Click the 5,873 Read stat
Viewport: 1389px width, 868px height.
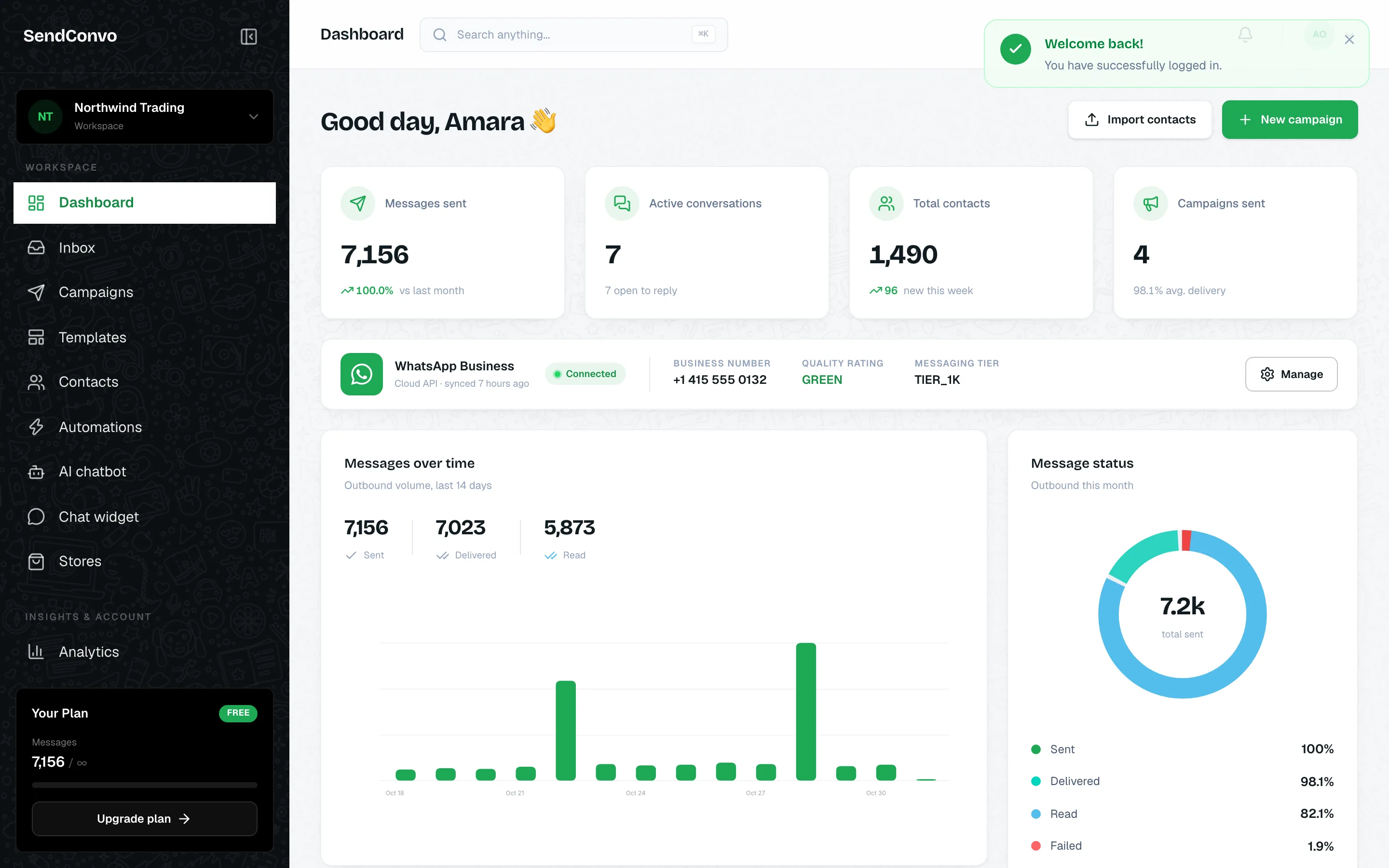pyautogui.click(x=570, y=538)
